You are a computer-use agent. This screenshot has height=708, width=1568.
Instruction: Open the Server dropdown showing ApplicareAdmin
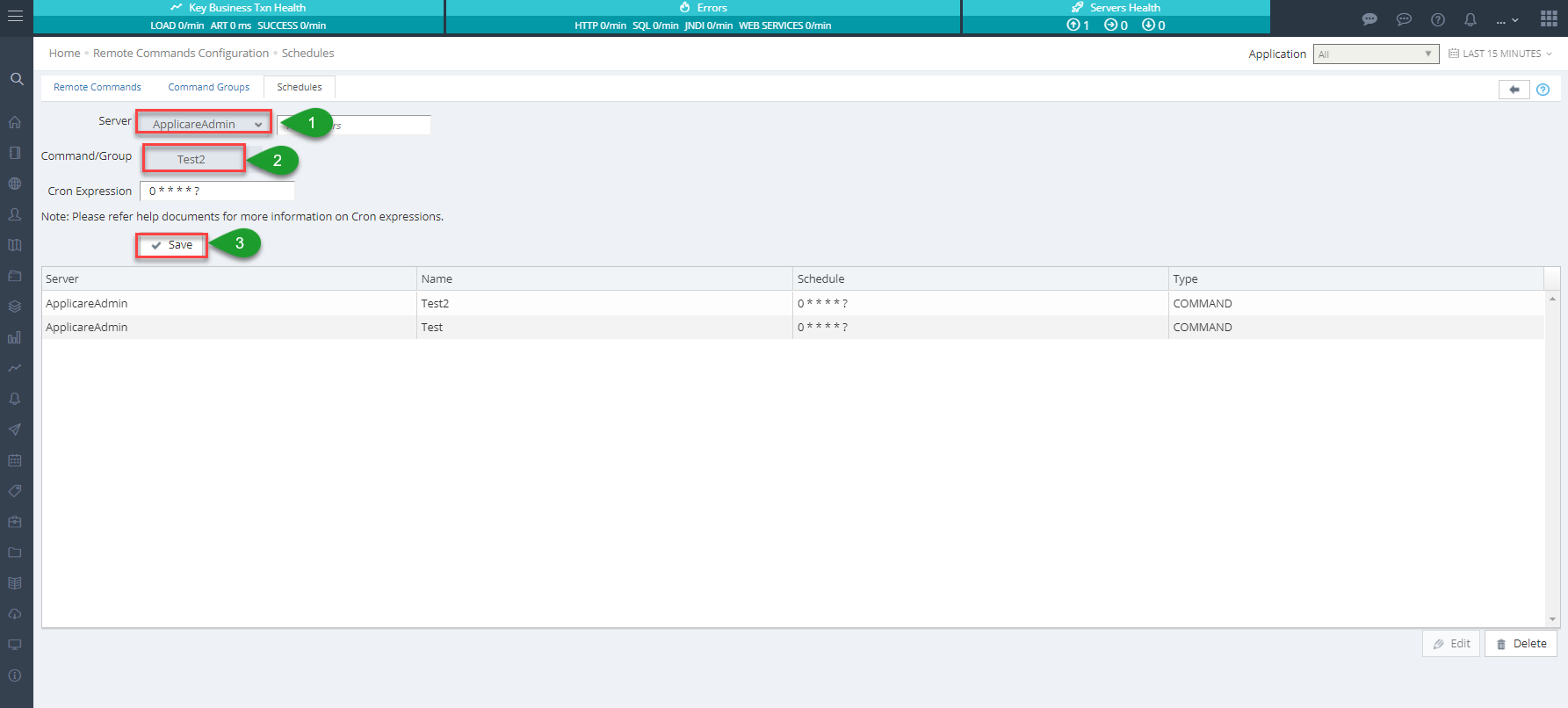pos(205,124)
